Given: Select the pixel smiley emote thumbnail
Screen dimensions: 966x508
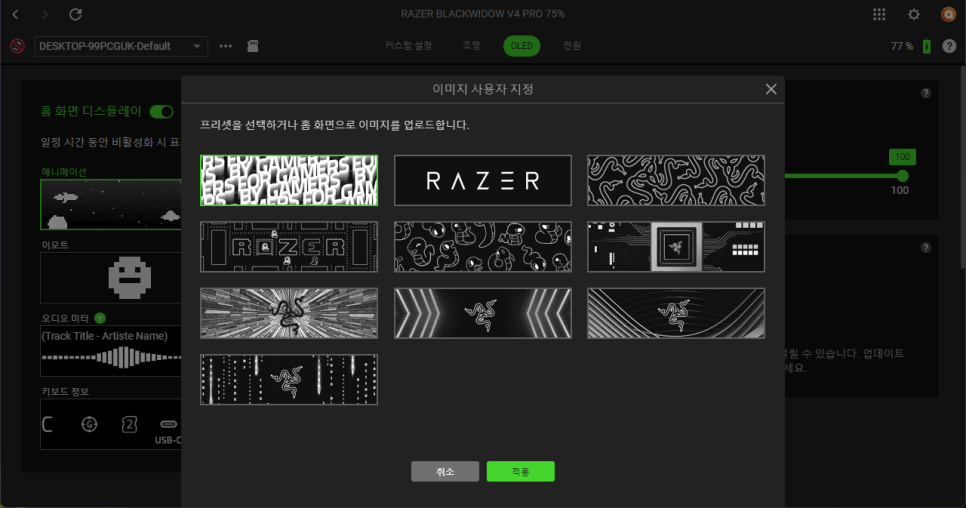Looking at the screenshot, I should 111,278.
